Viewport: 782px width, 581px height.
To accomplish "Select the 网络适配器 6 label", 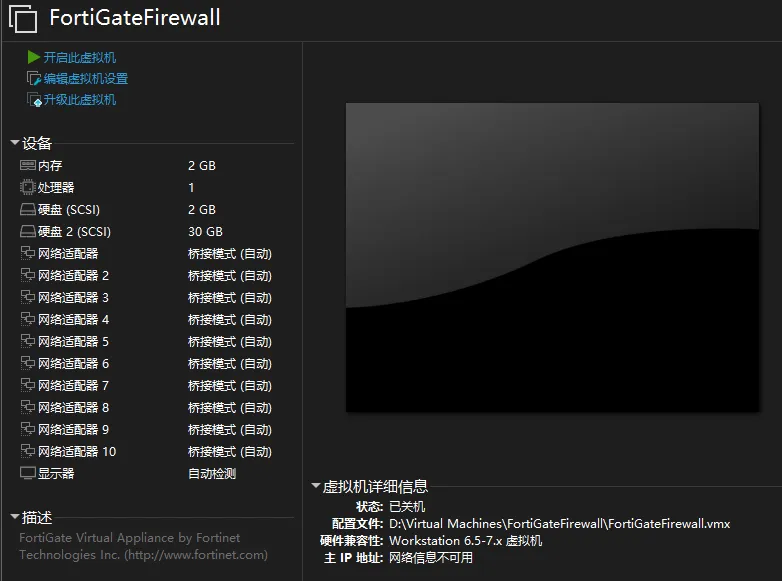I will click(x=73, y=364).
